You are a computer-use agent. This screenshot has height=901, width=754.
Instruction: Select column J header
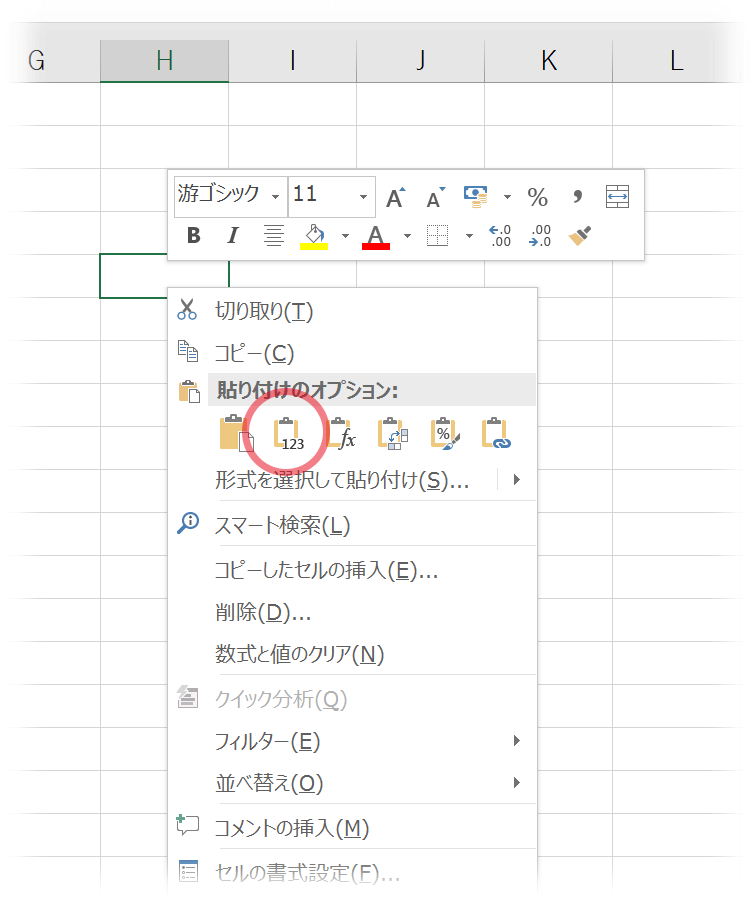tap(421, 60)
